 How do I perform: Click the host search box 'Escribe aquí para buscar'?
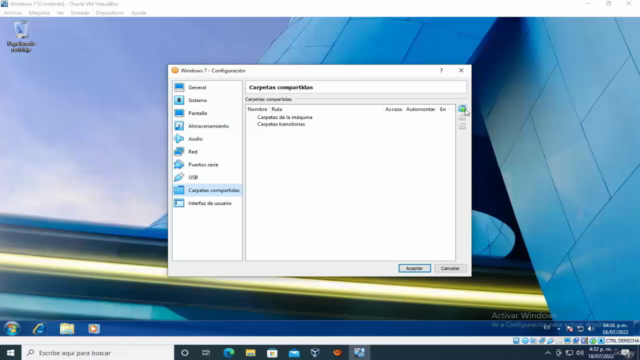tap(98, 353)
